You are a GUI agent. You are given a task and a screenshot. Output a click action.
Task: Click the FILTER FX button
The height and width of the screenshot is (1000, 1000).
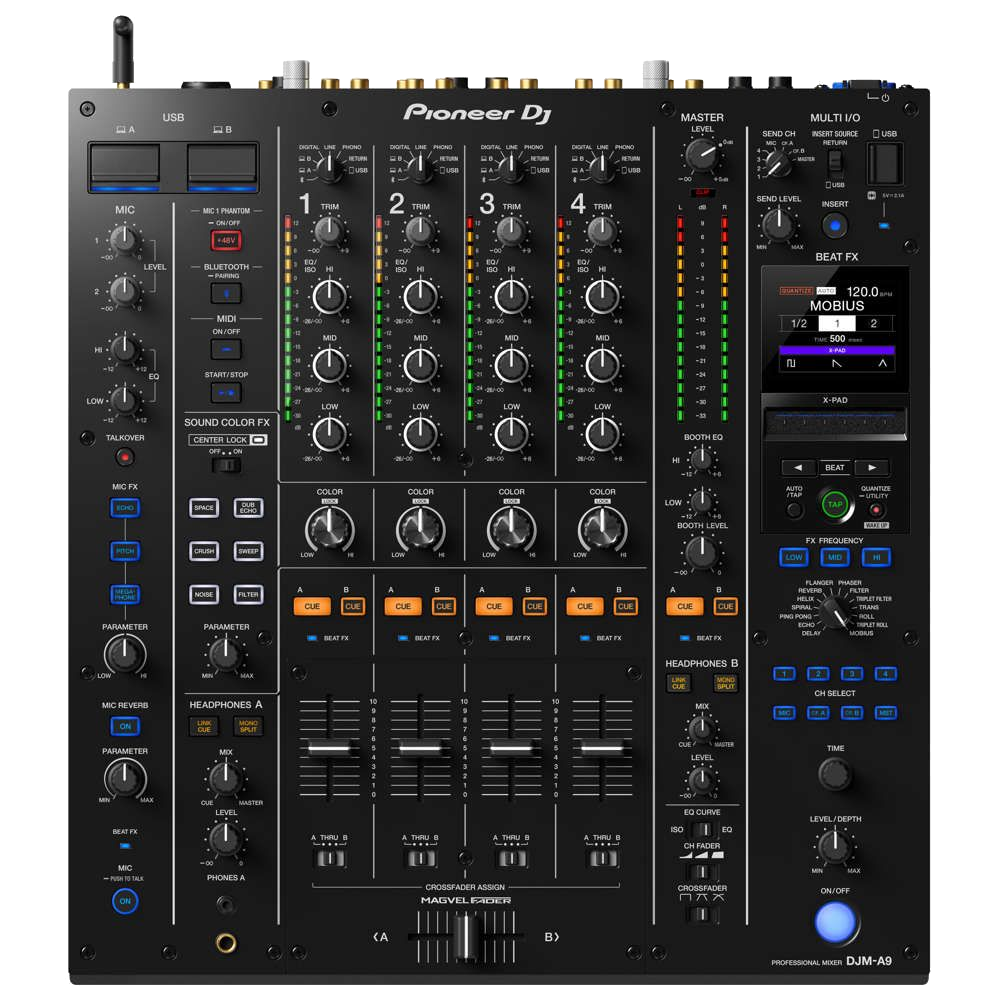click(248, 594)
